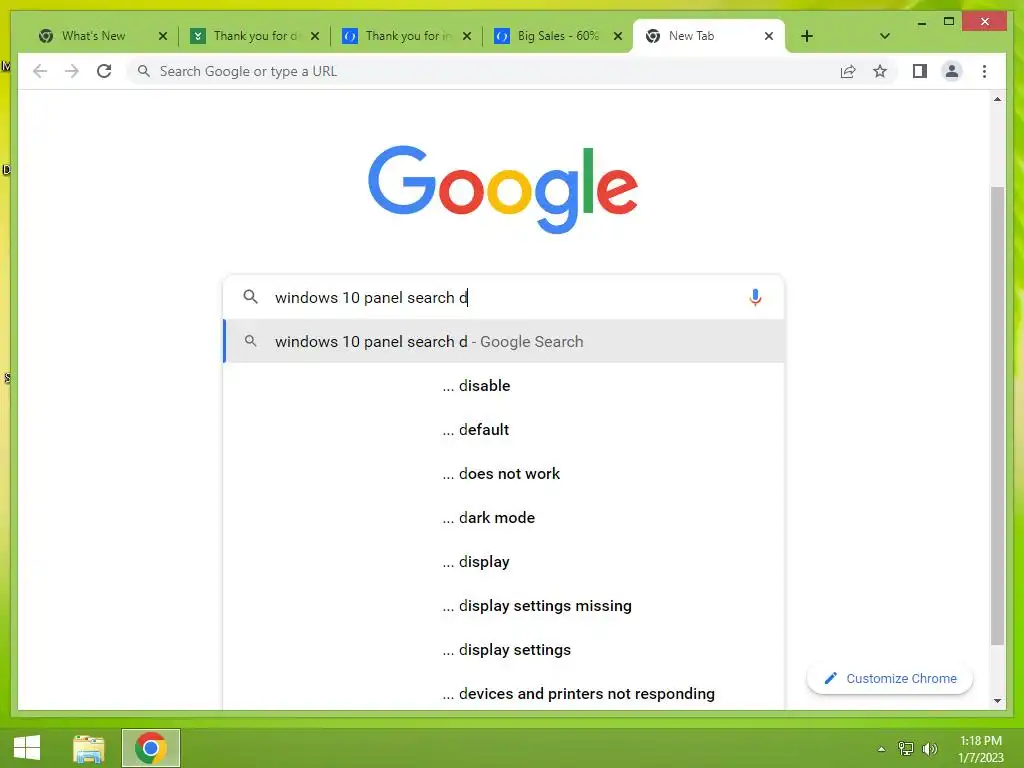Click the page scrollbar up arrow
This screenshot has width=1024, height=768.
tap(997, 99)
